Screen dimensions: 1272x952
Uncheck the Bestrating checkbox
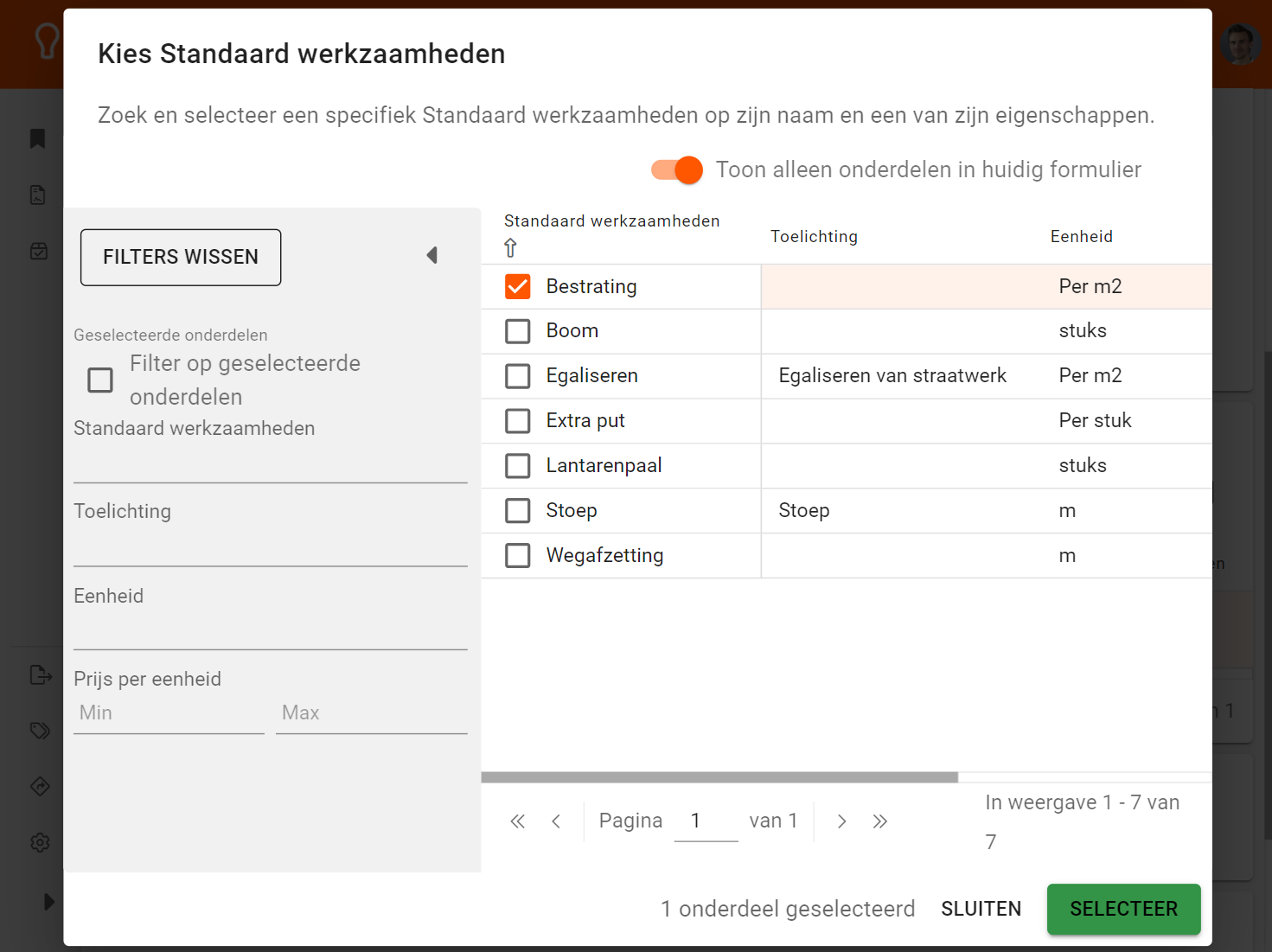[517, 286]
